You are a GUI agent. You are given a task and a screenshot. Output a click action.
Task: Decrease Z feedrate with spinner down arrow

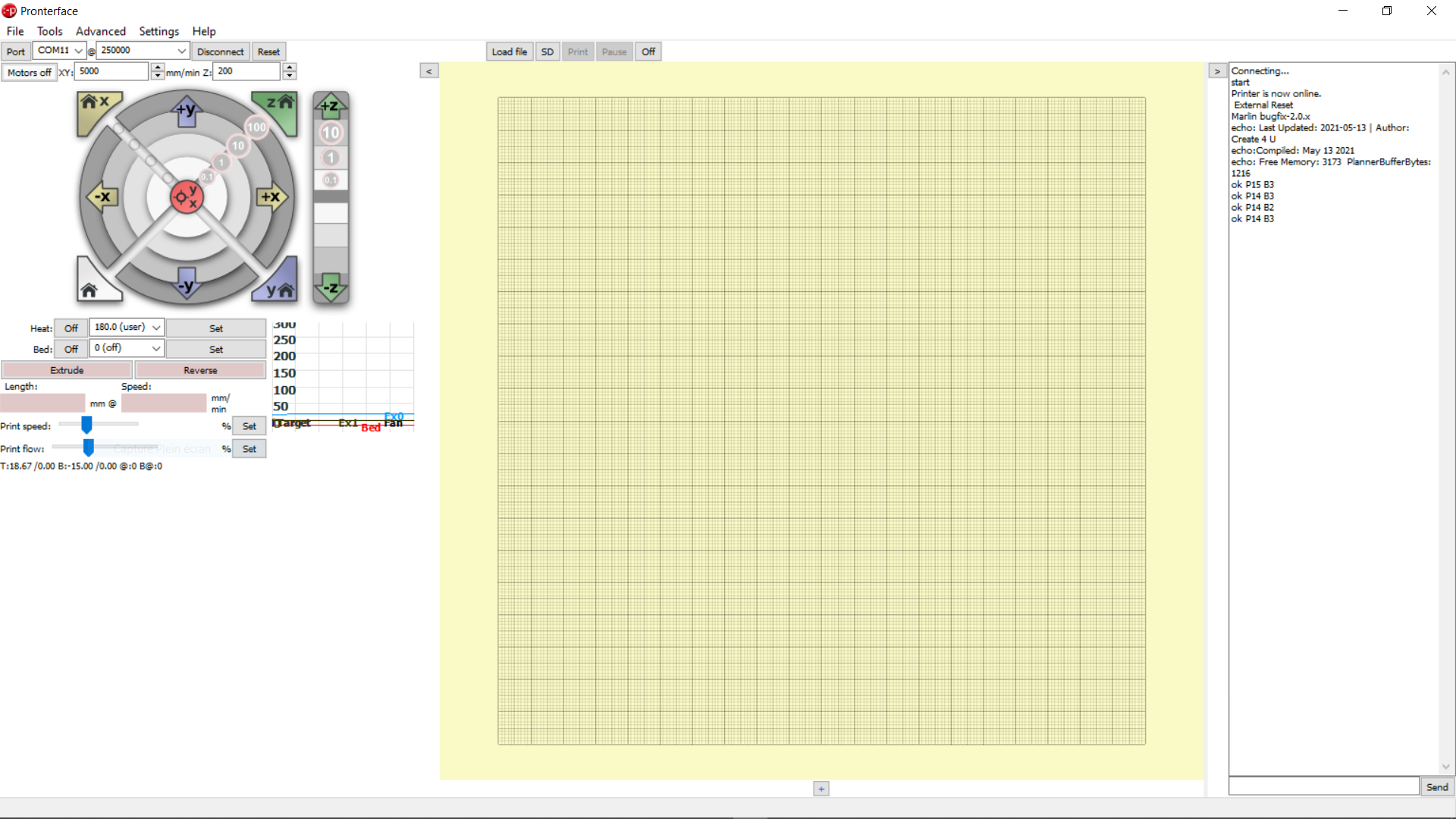(290, 76)
